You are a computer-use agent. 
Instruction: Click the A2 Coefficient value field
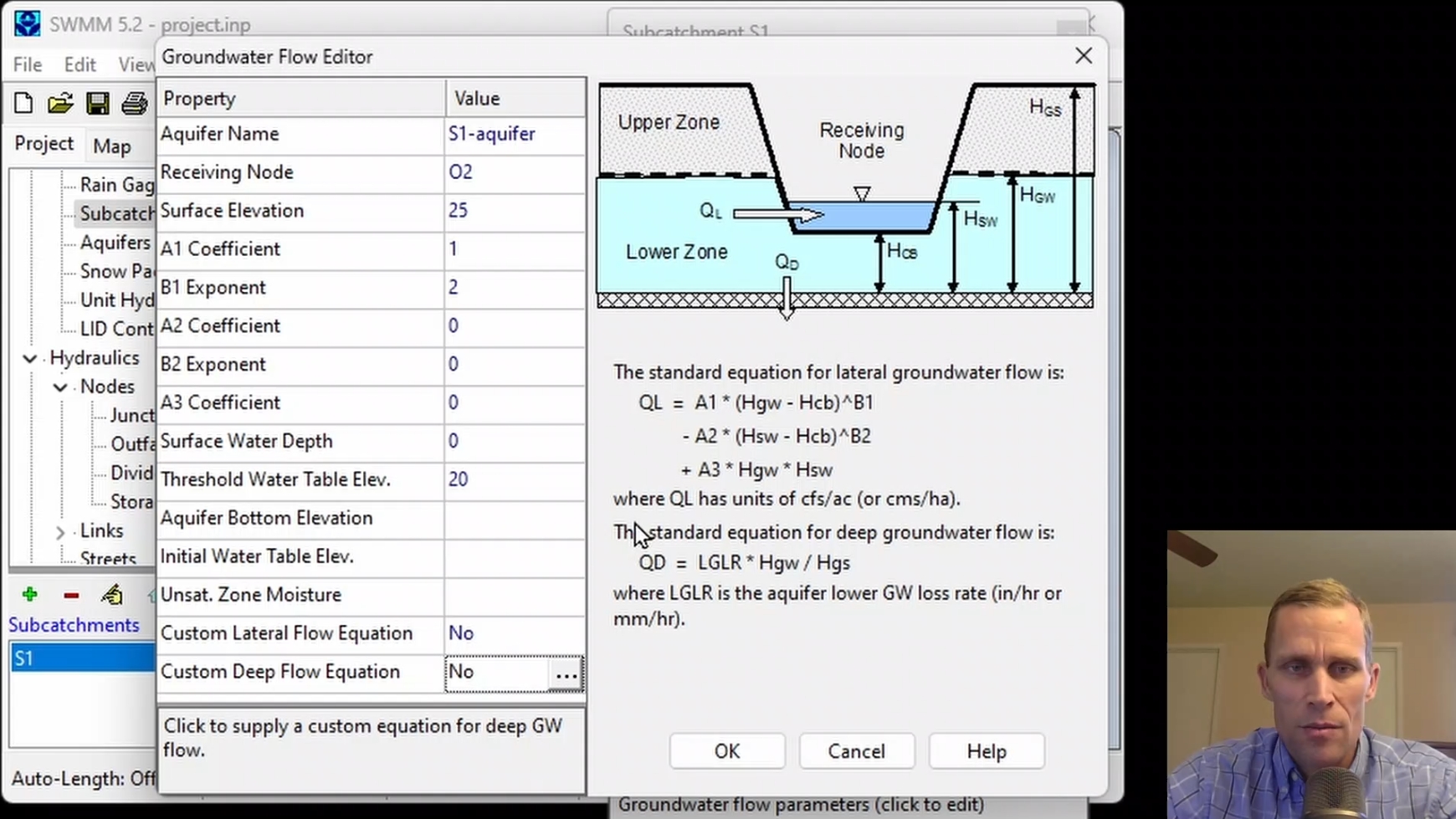[515, 326]
